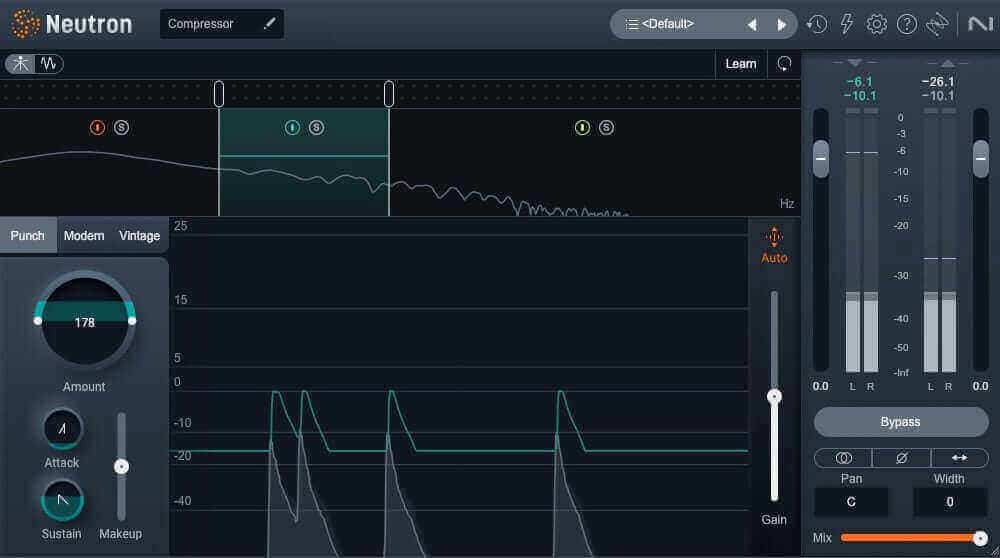Image resolution: width=1000 pixels, height=558 pixels.
Task: Click the second crossover handle
Action: click(x=388, y=94)
